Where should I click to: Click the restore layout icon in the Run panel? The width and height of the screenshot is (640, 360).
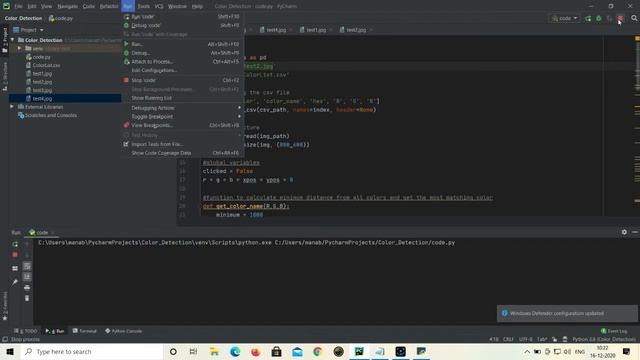pos(15,268)
